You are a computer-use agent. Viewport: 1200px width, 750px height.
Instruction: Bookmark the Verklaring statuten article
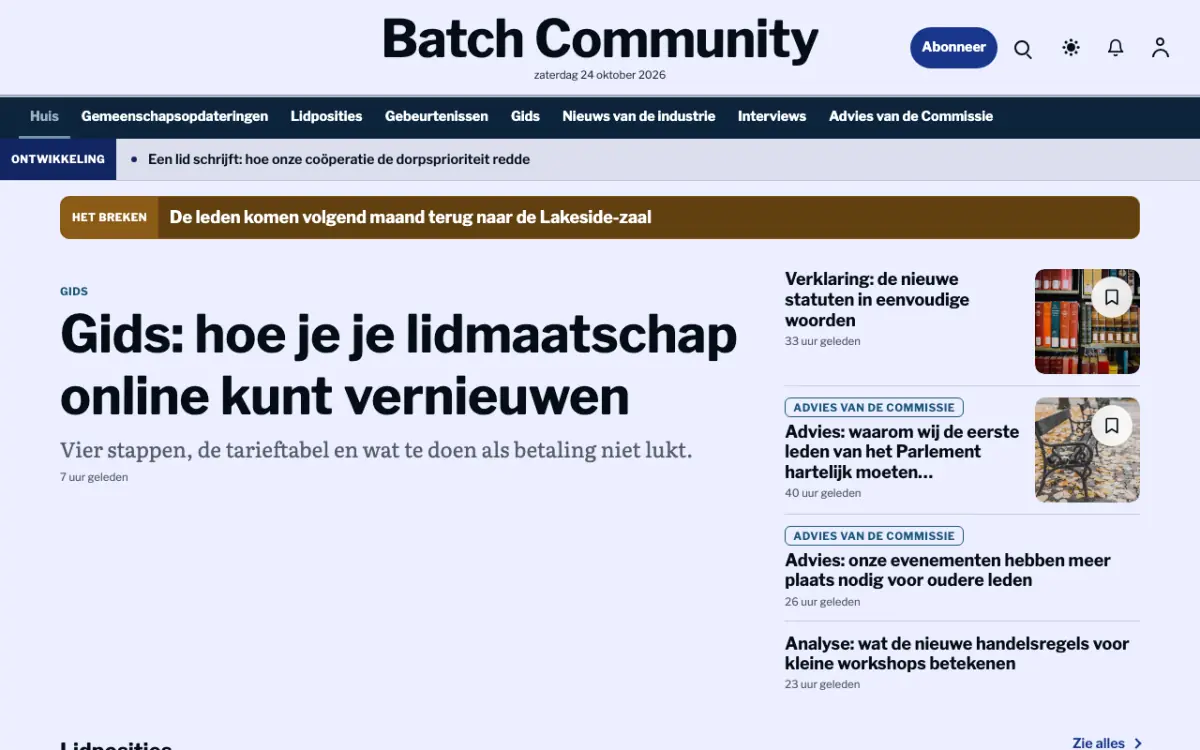pos(1111,297)
